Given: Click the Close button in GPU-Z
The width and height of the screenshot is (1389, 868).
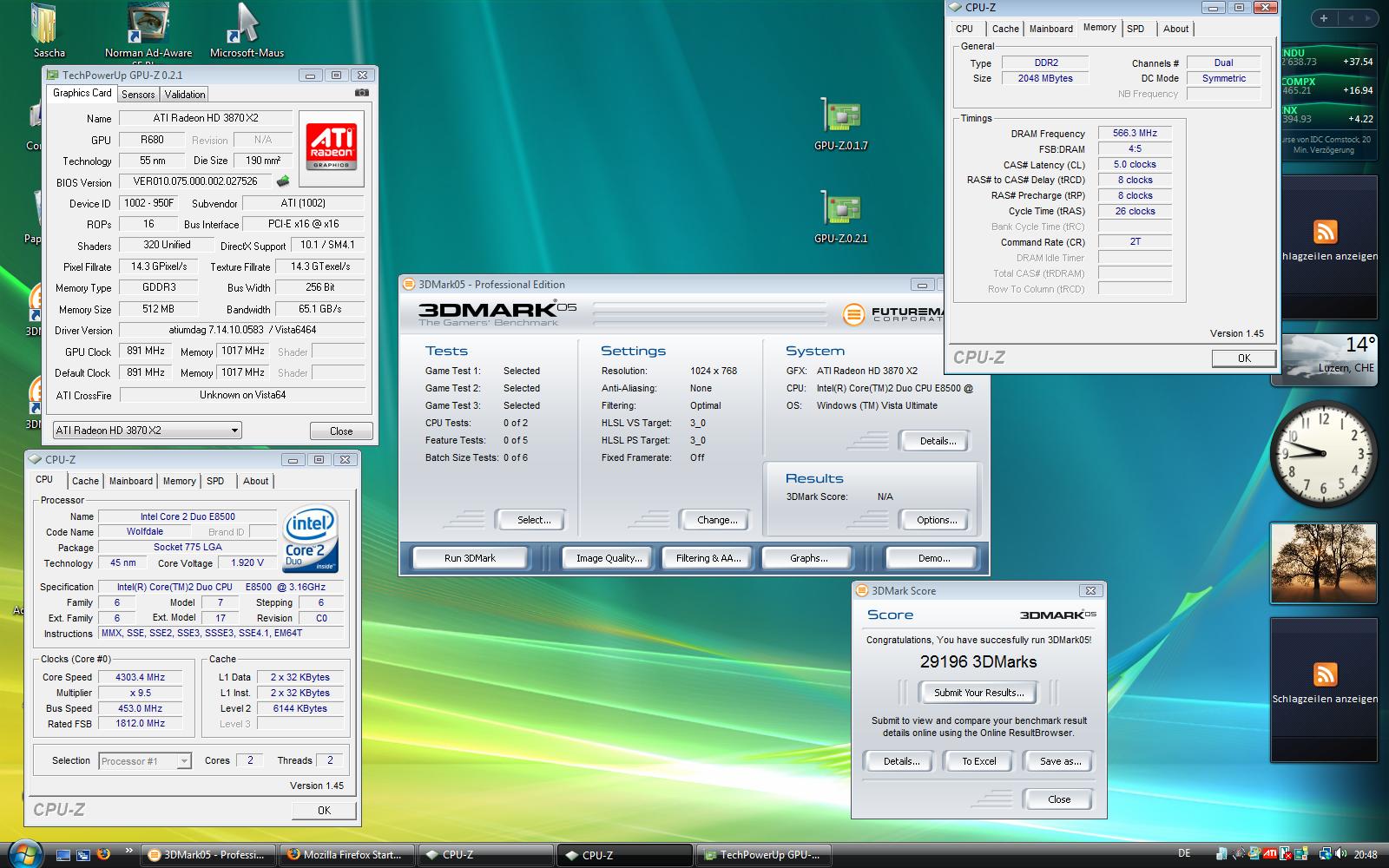Looking at the screenshot, I should pyautogui.click(x=341, y=431).
